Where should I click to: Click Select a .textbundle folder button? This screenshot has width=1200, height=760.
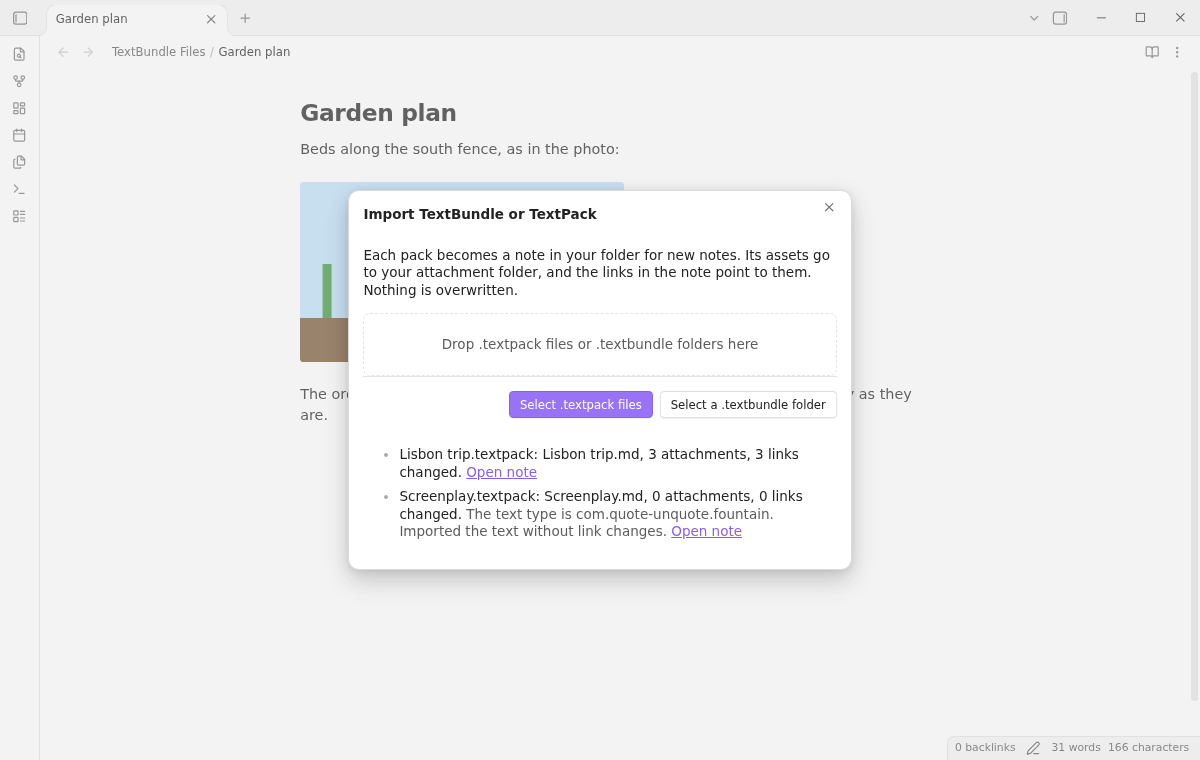point(748,405)
